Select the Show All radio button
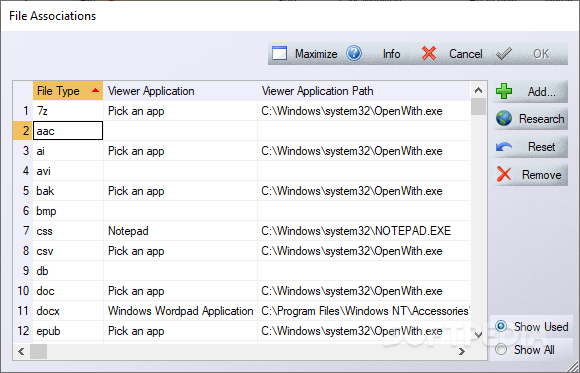580x373 pixels. click(x=501, y=349)
